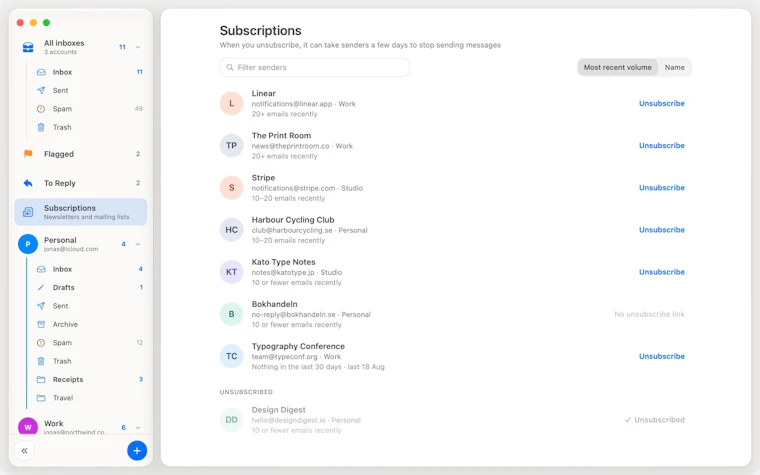760x475 pixels.
Task: Open the All inboxes tray icon
Action: point(28,47)
